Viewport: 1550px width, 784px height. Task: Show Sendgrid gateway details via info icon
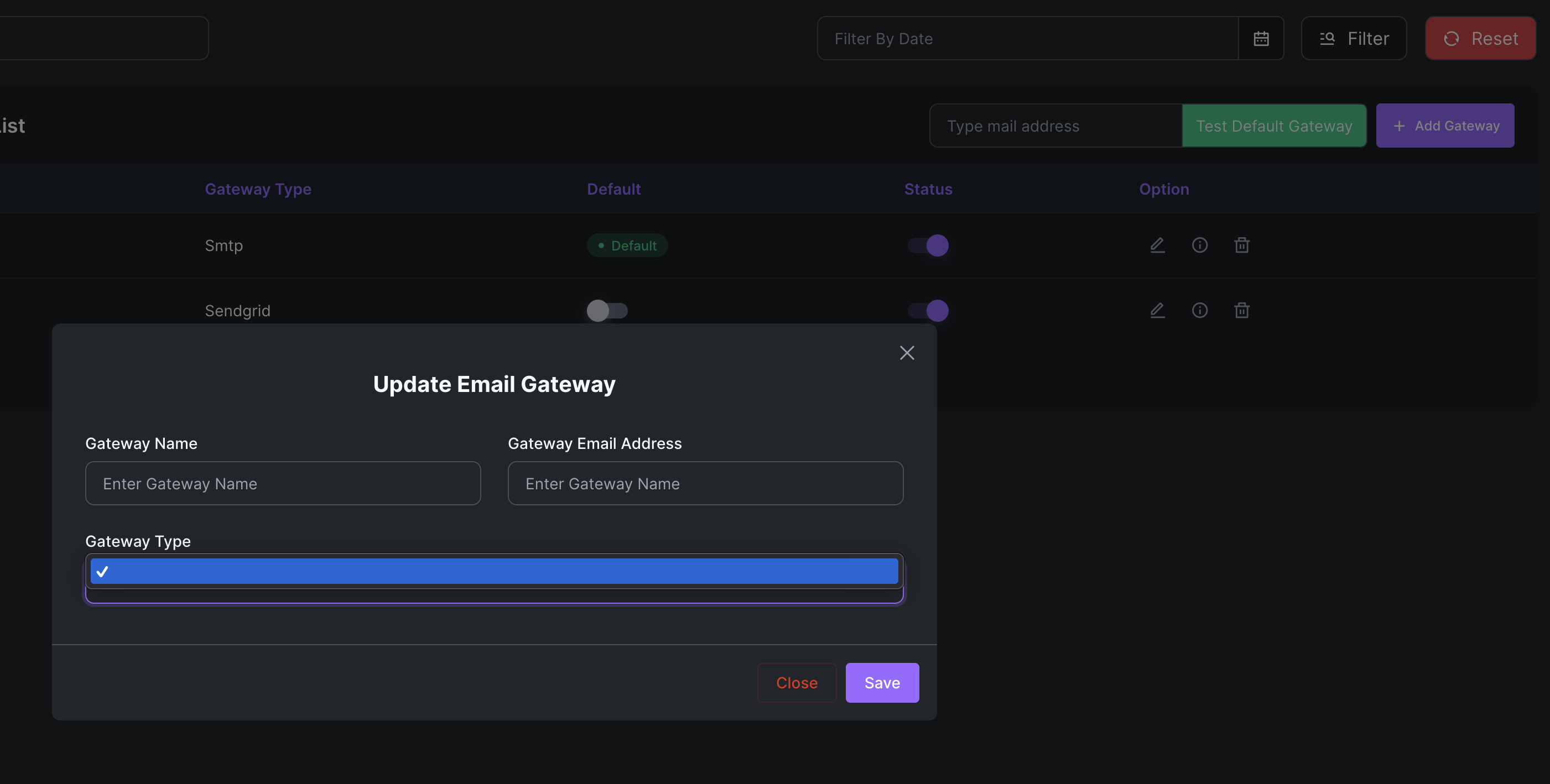coord(1199,310)
